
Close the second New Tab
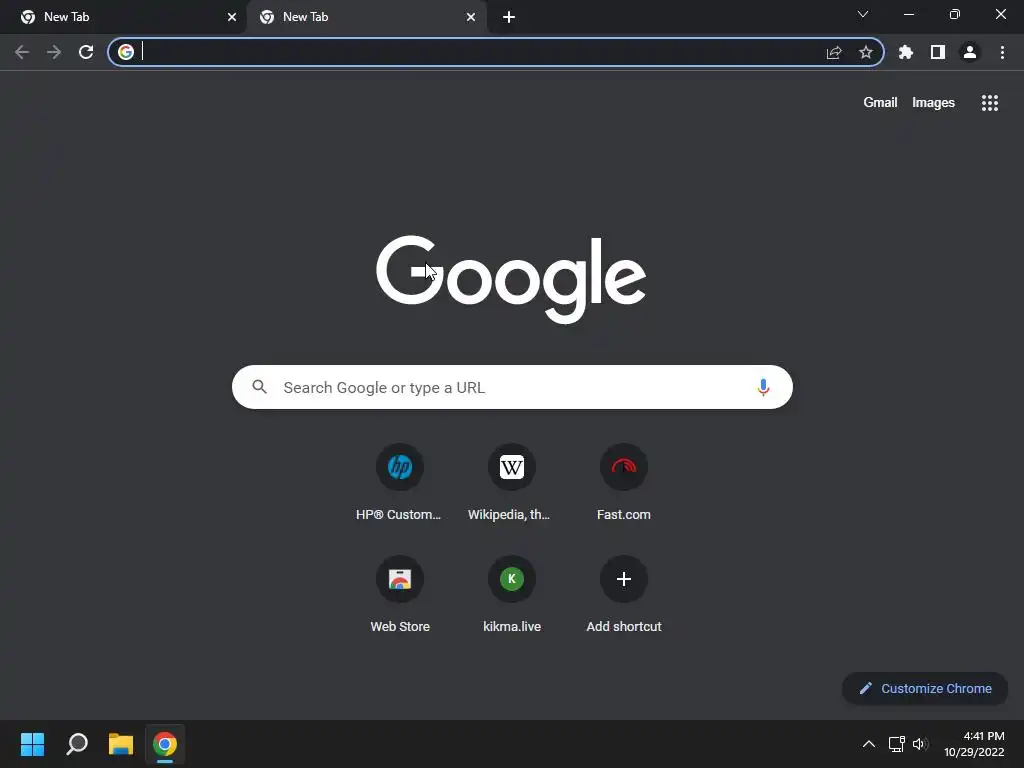click(x=471, y=17)
